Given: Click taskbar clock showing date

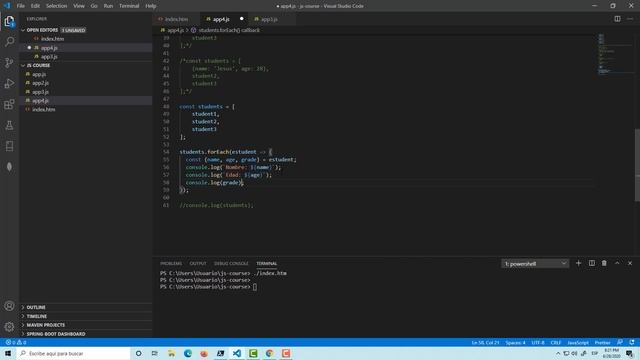Looking at the screenshot, I should pos(611,353).
